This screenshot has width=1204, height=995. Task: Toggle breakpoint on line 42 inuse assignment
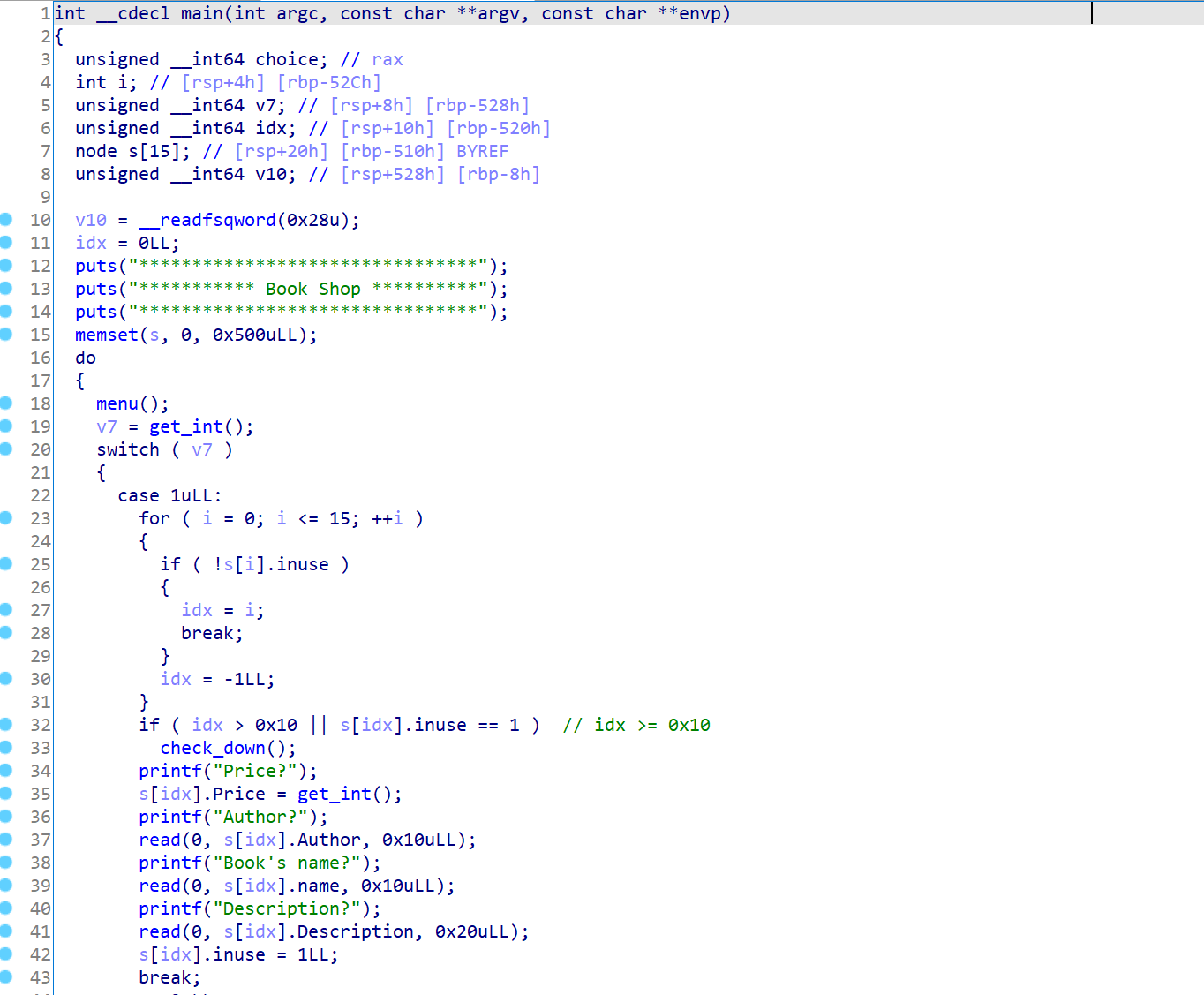[x=6, y=954]
